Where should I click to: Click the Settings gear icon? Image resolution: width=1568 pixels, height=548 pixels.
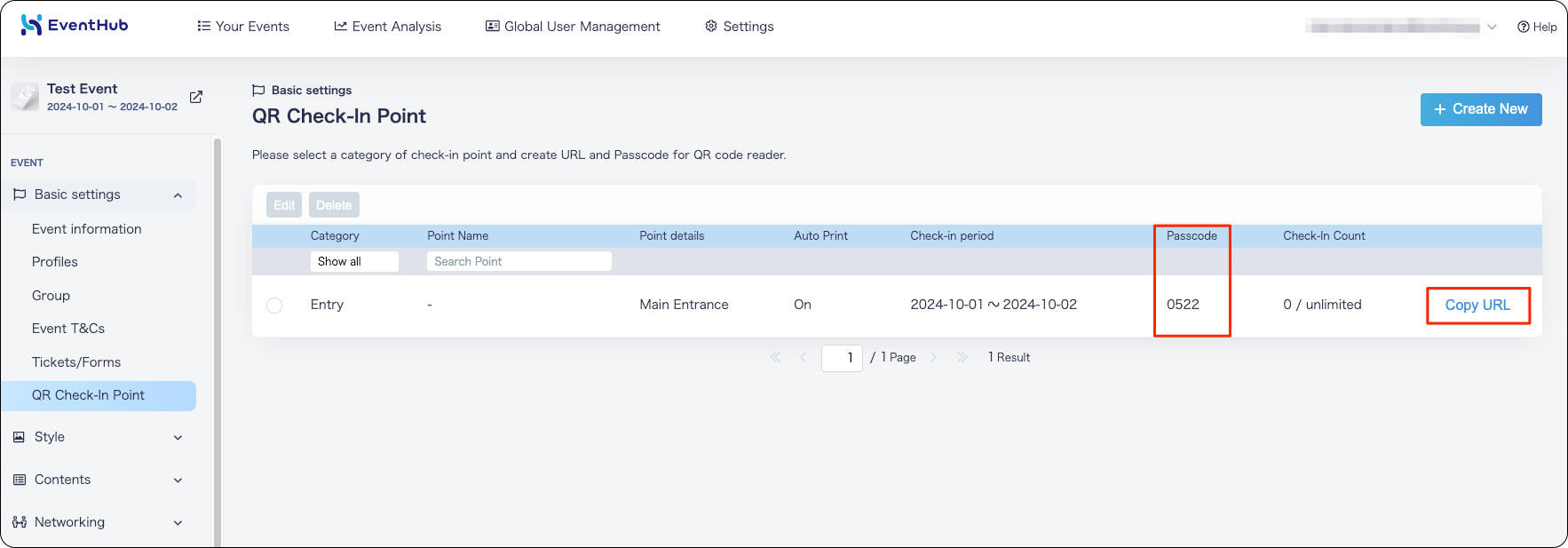(x=711, y=27)
